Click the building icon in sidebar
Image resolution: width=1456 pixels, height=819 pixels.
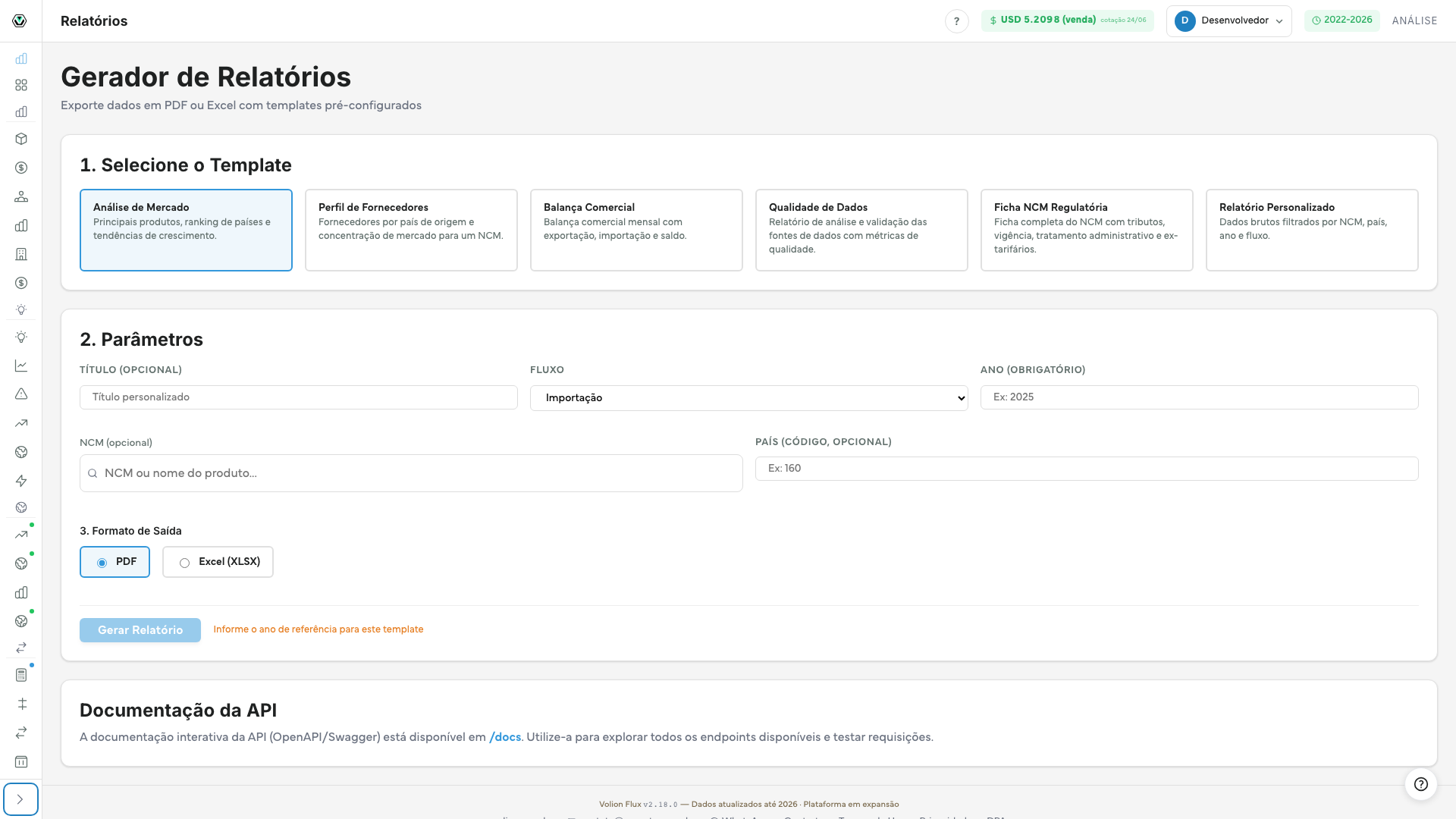(21, 254)
